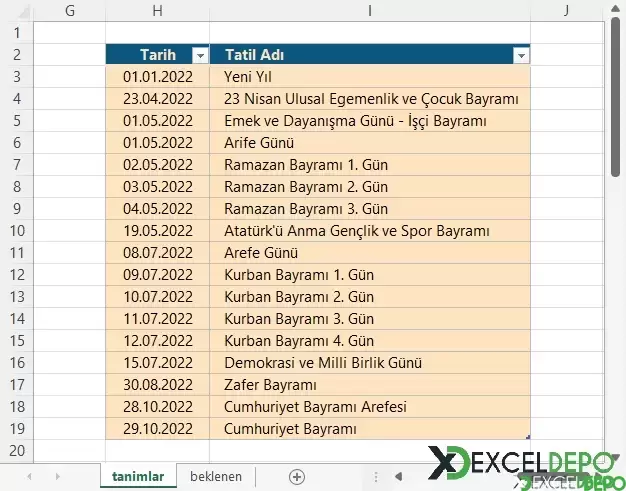Select Kurban Bayramı 2. Gün cell

tap(370, 297)
